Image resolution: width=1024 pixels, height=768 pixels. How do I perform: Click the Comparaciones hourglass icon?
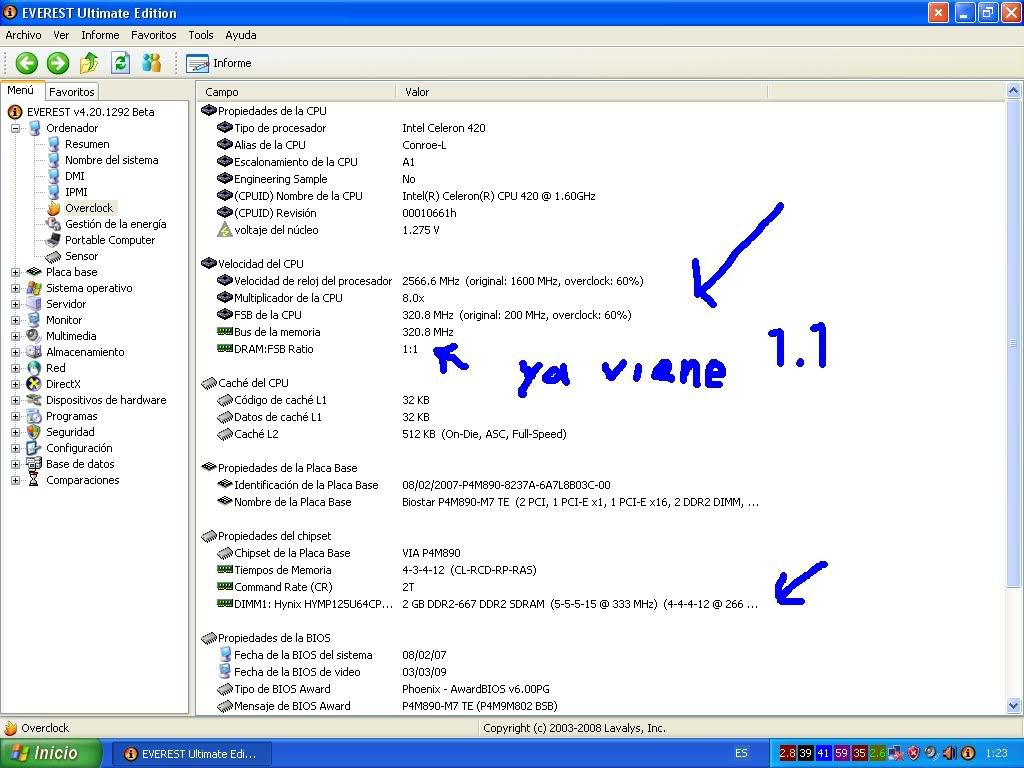[33, 481]
